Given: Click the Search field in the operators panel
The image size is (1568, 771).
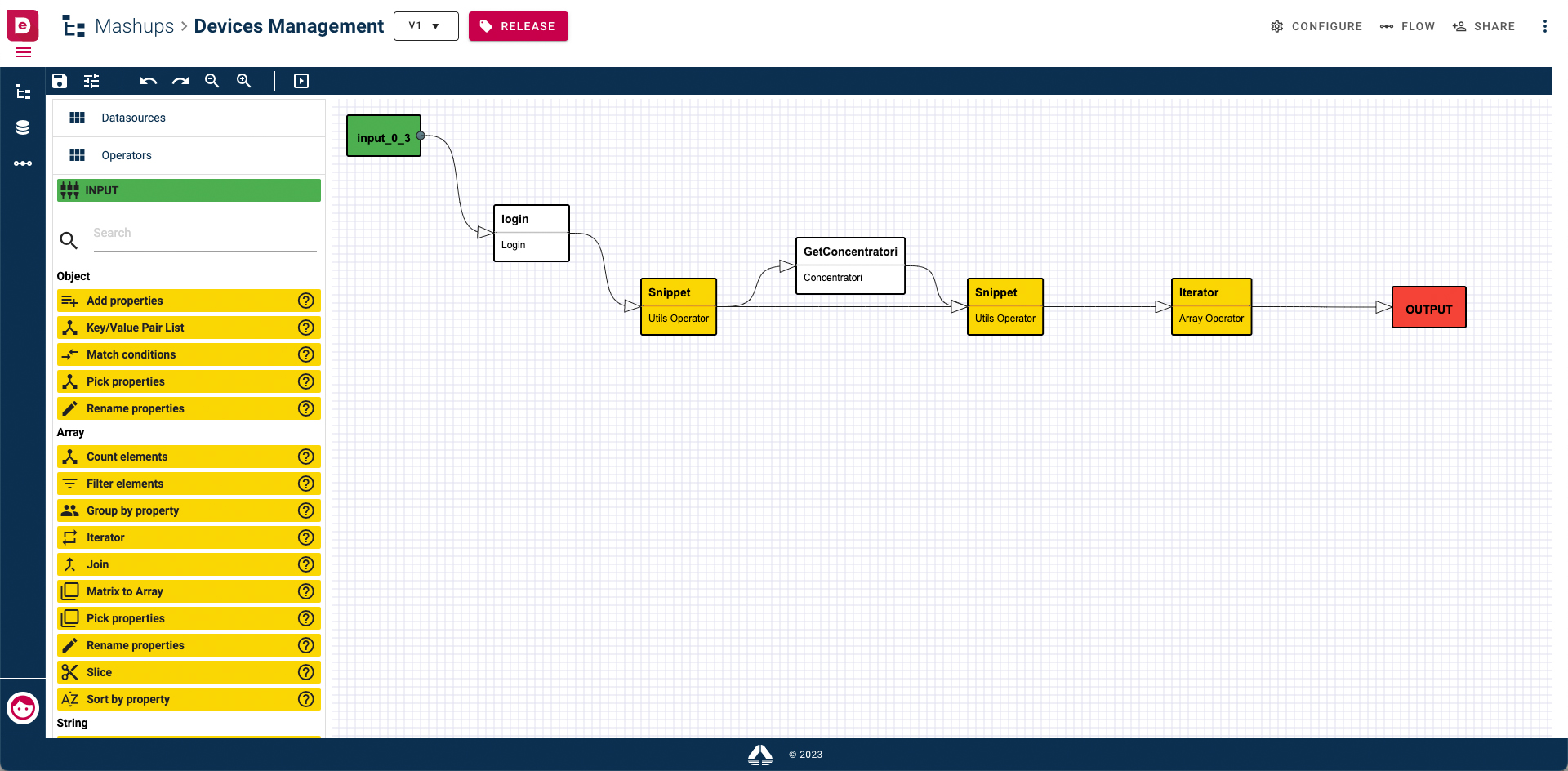Looking at the screenshot, I should pyautogui.click(x=205, y=234).
